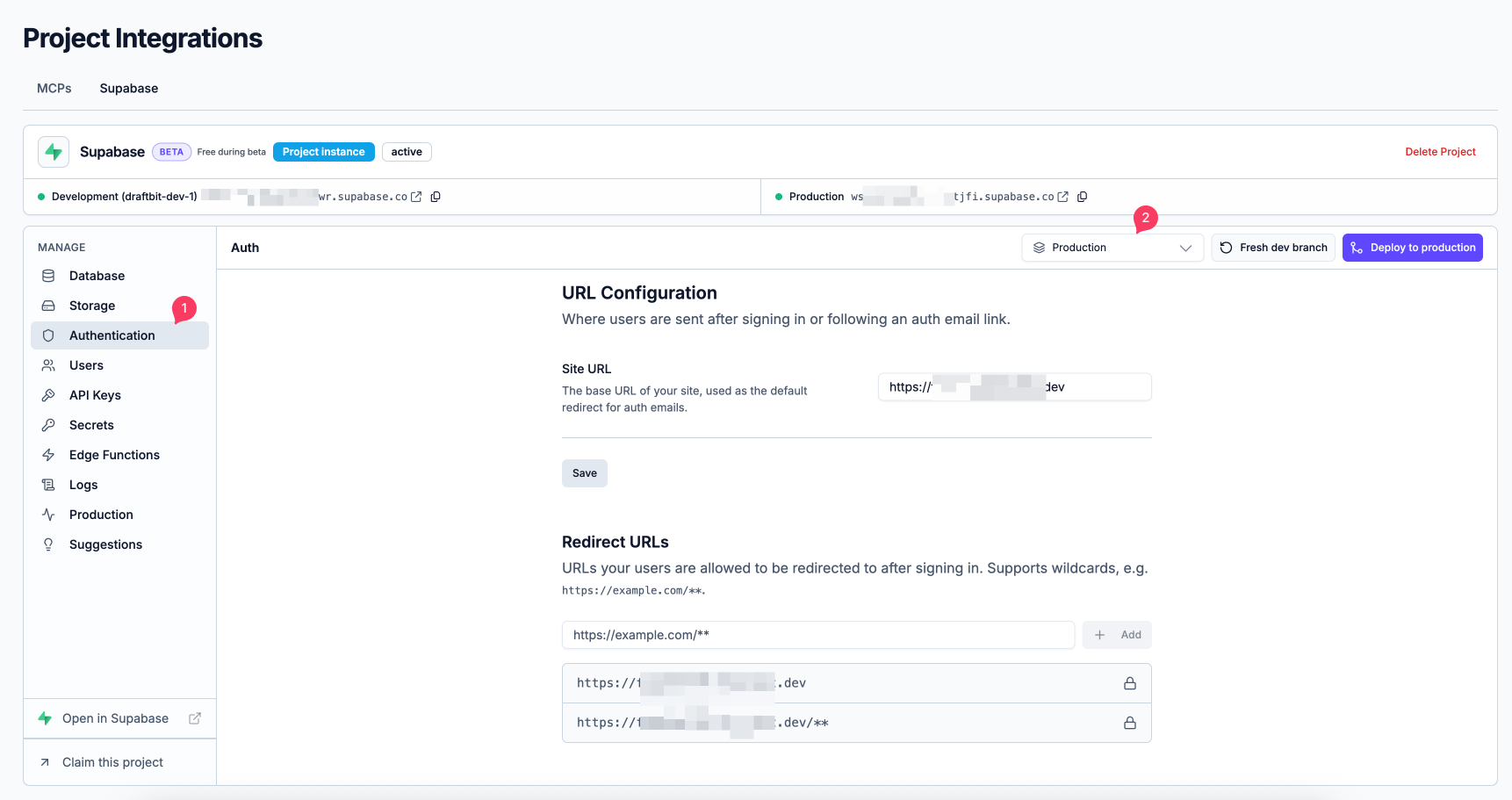Click the Authentication shield icon
This screenshot has width=1512, height=800.
tap(48, 335)
